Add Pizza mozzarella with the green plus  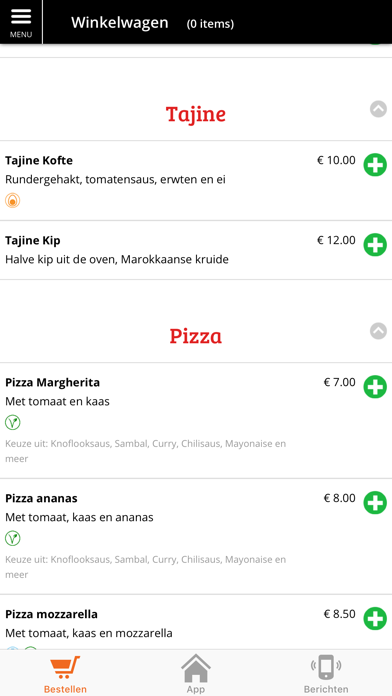tap(375, 618)
